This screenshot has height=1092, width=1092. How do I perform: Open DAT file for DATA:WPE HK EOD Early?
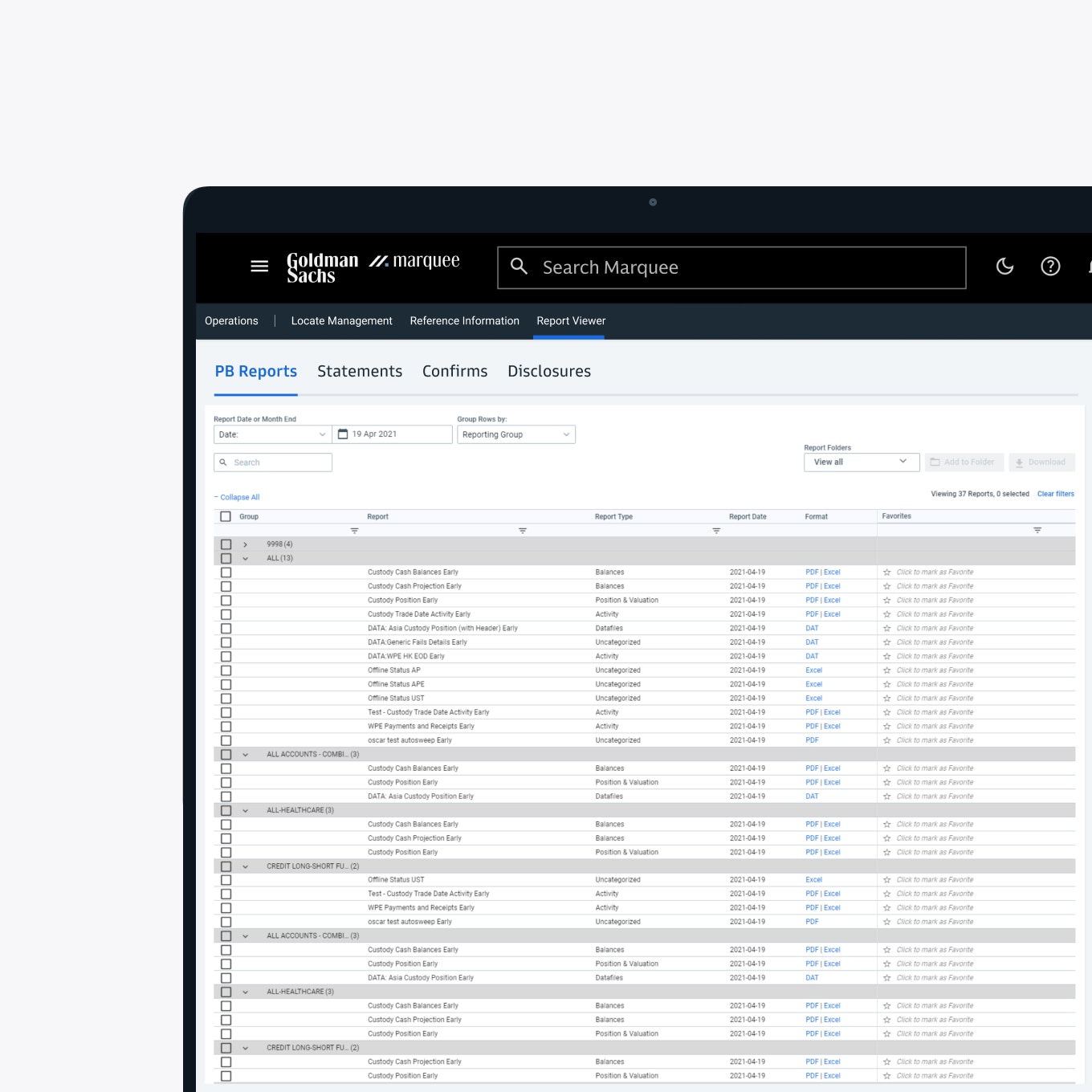(812, 657)
